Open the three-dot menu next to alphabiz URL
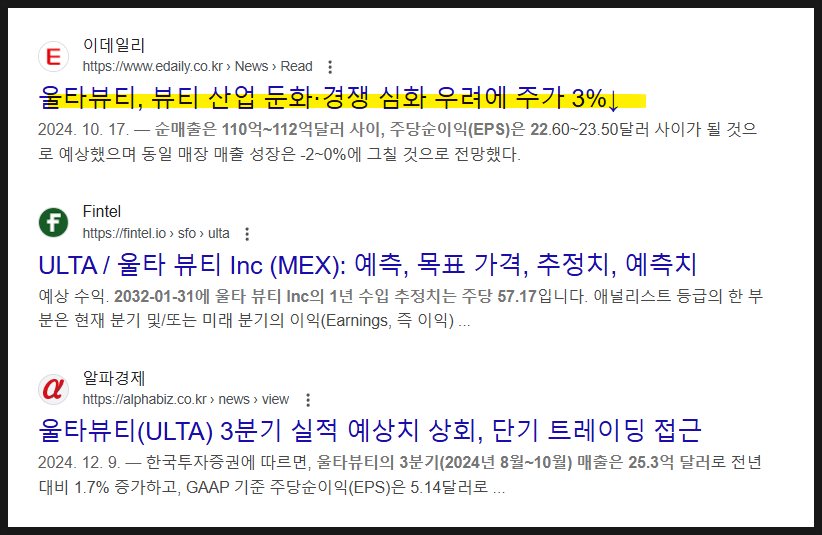 (308, 400)
